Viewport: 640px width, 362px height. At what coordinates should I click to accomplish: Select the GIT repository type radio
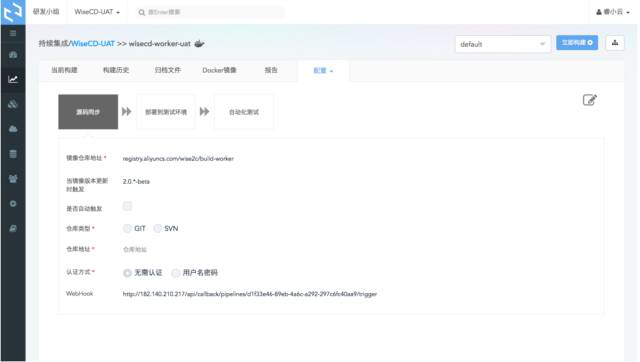pos(127,229)
